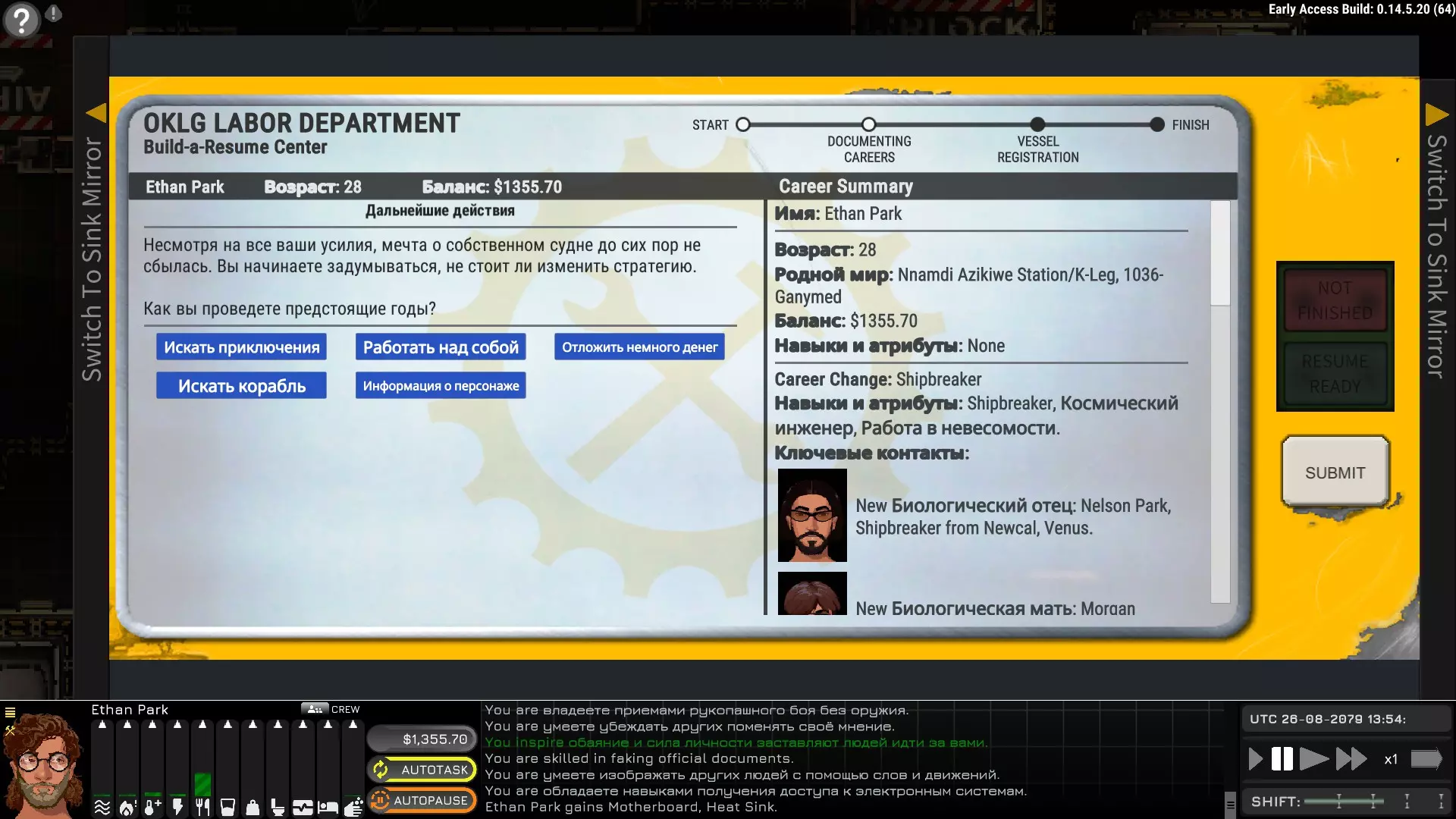Open the help question mark icon
This screenshot has height=819, width=1456.
pyautogui.click(x=21, y=20)
